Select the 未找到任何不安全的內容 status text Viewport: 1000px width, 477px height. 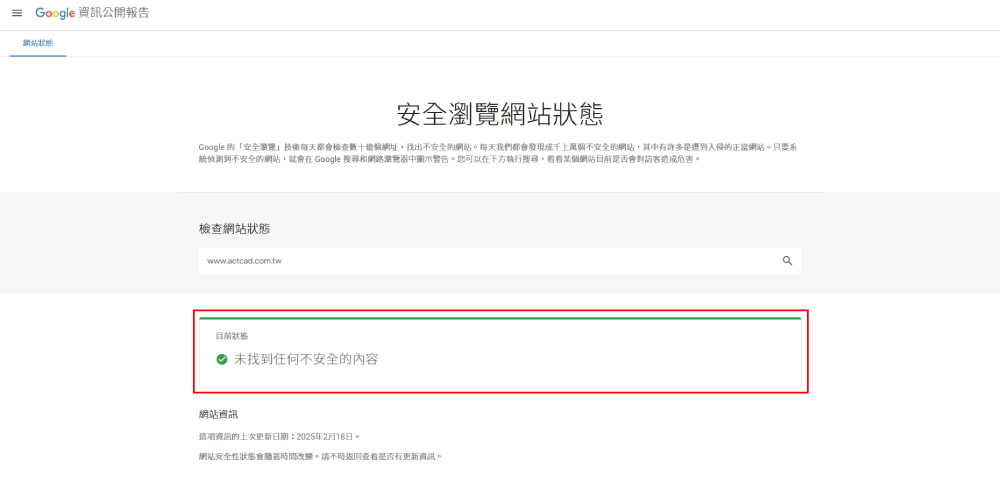[x=306, y=360]
